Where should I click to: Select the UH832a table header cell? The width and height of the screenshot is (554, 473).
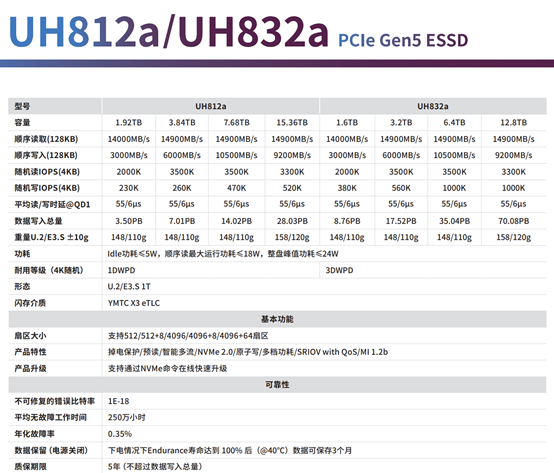click(433, 106)
